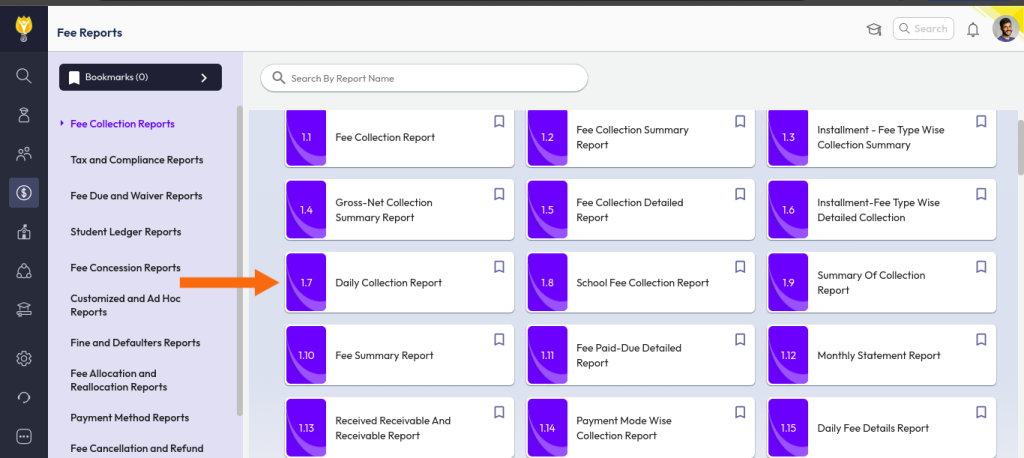The width and height of the screenshot is (1024, 458).
Task: Click the report grid vertical scrollbar
Action: (x=1019, y=150)
